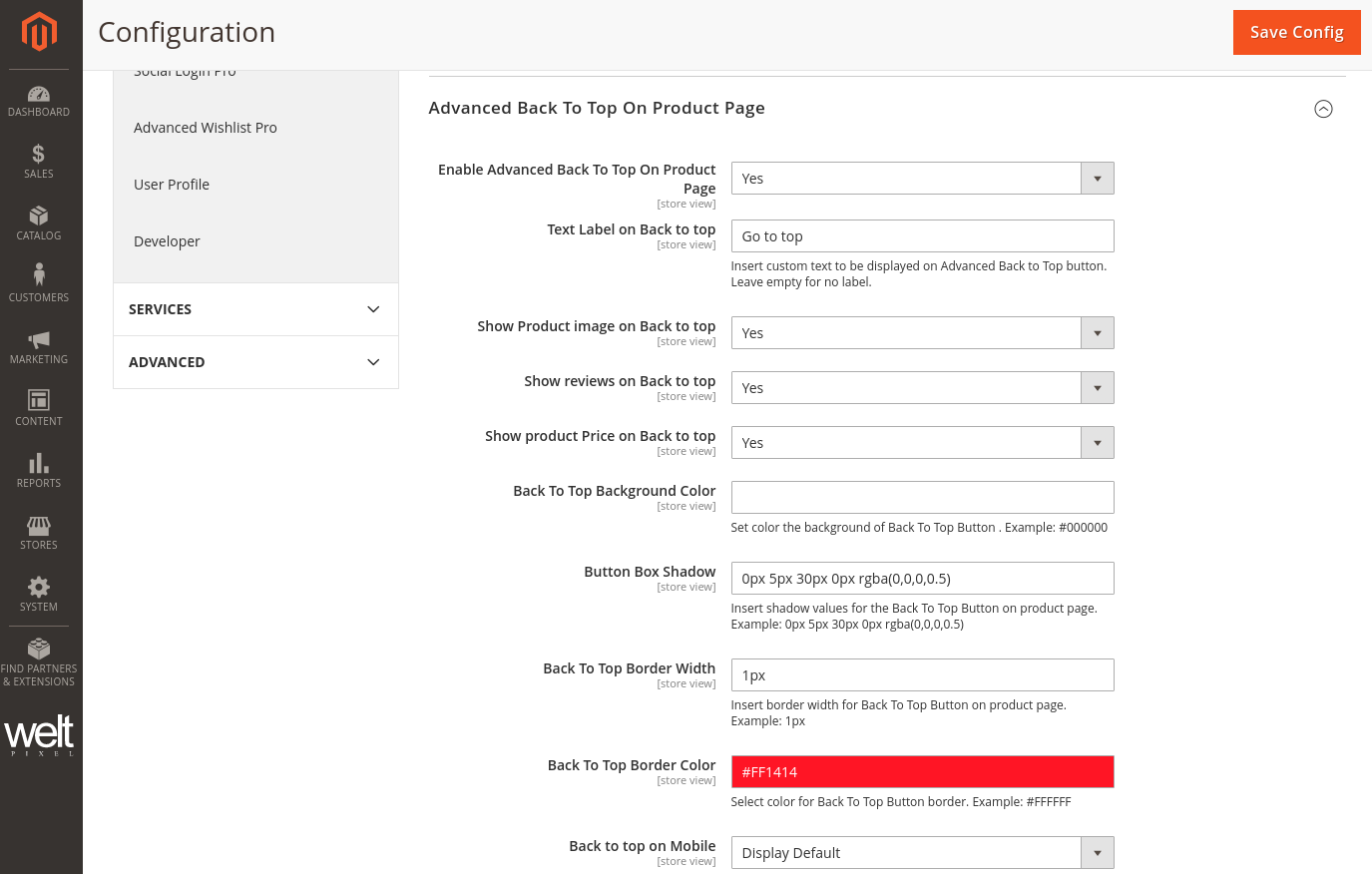Open the Sales sidebar menu

39,162
